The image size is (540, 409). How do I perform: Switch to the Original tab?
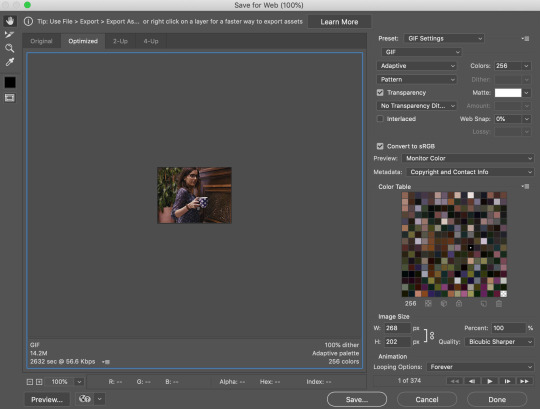pyautogui.click(x=41, y=41)
